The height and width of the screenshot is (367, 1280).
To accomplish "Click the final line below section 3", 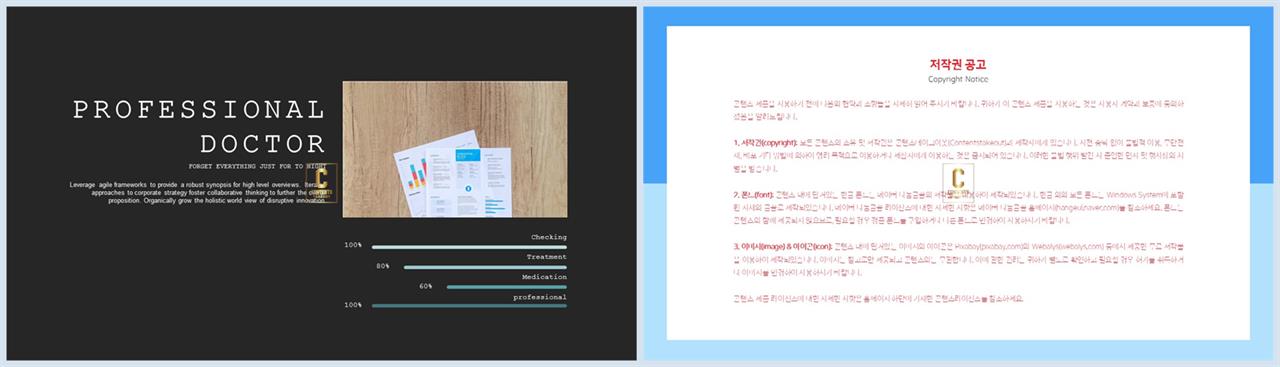I will coord(878,298).
